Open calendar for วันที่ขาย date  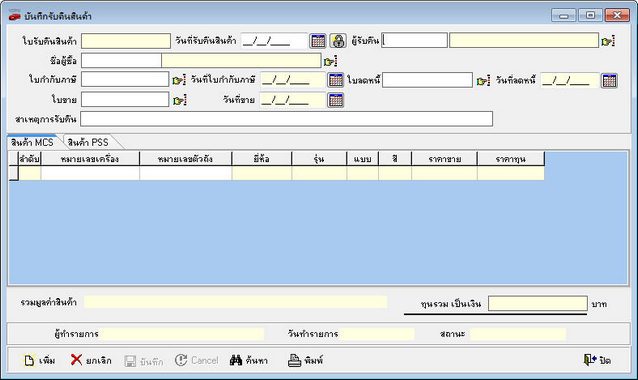336,100
